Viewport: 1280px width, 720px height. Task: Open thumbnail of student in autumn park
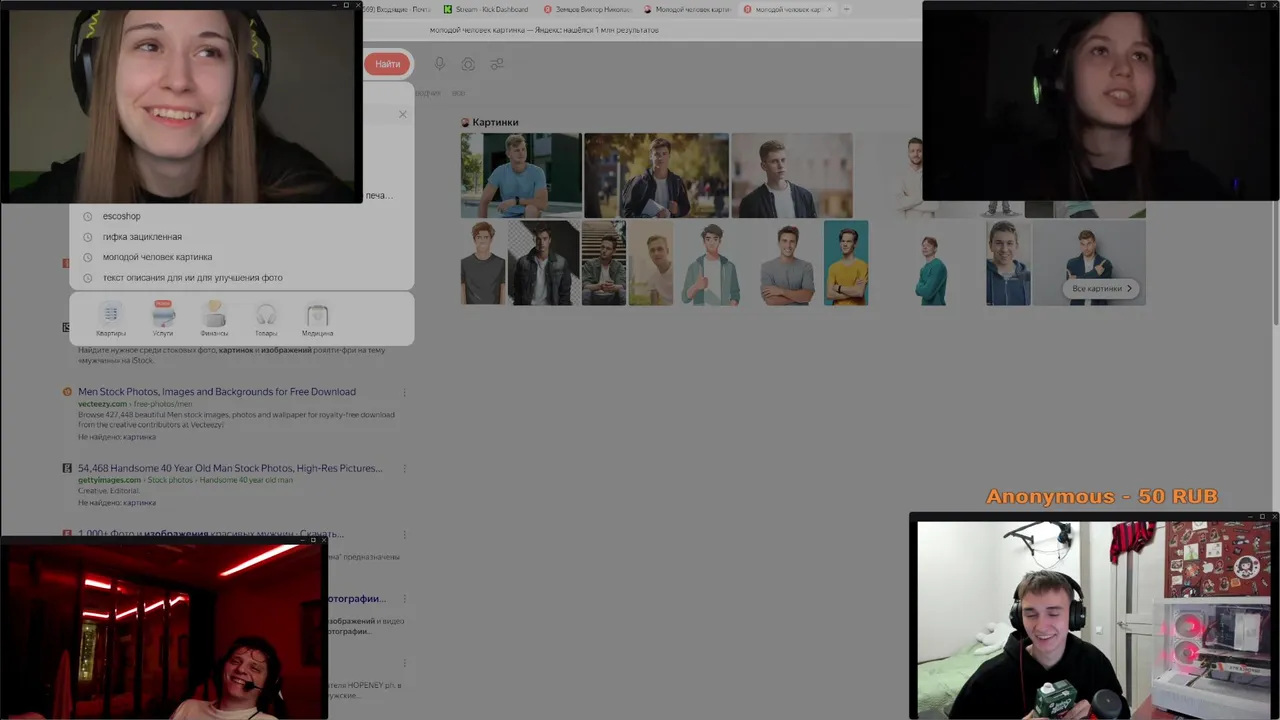656,175
